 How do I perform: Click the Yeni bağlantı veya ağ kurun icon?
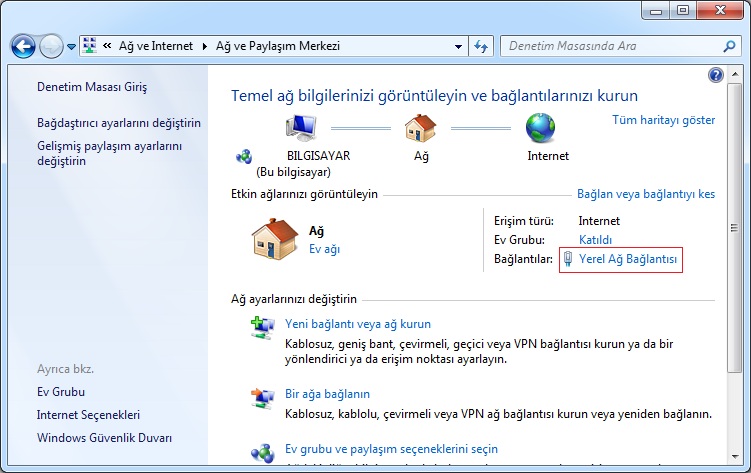coord(262,327)
